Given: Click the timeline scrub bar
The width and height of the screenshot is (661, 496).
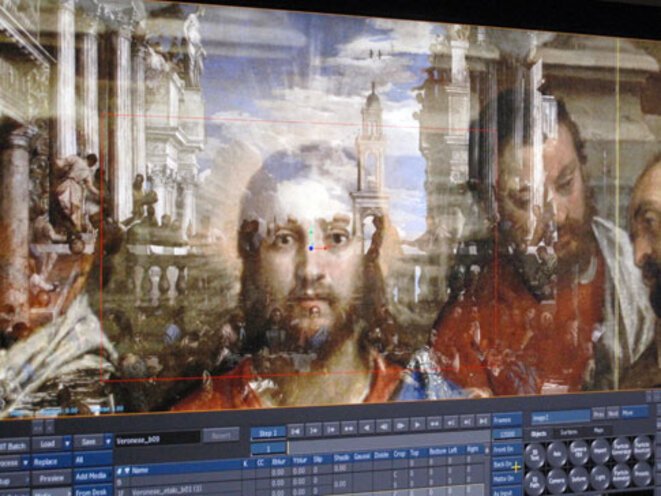Looking at the screenshot, I should click(388, 442).
